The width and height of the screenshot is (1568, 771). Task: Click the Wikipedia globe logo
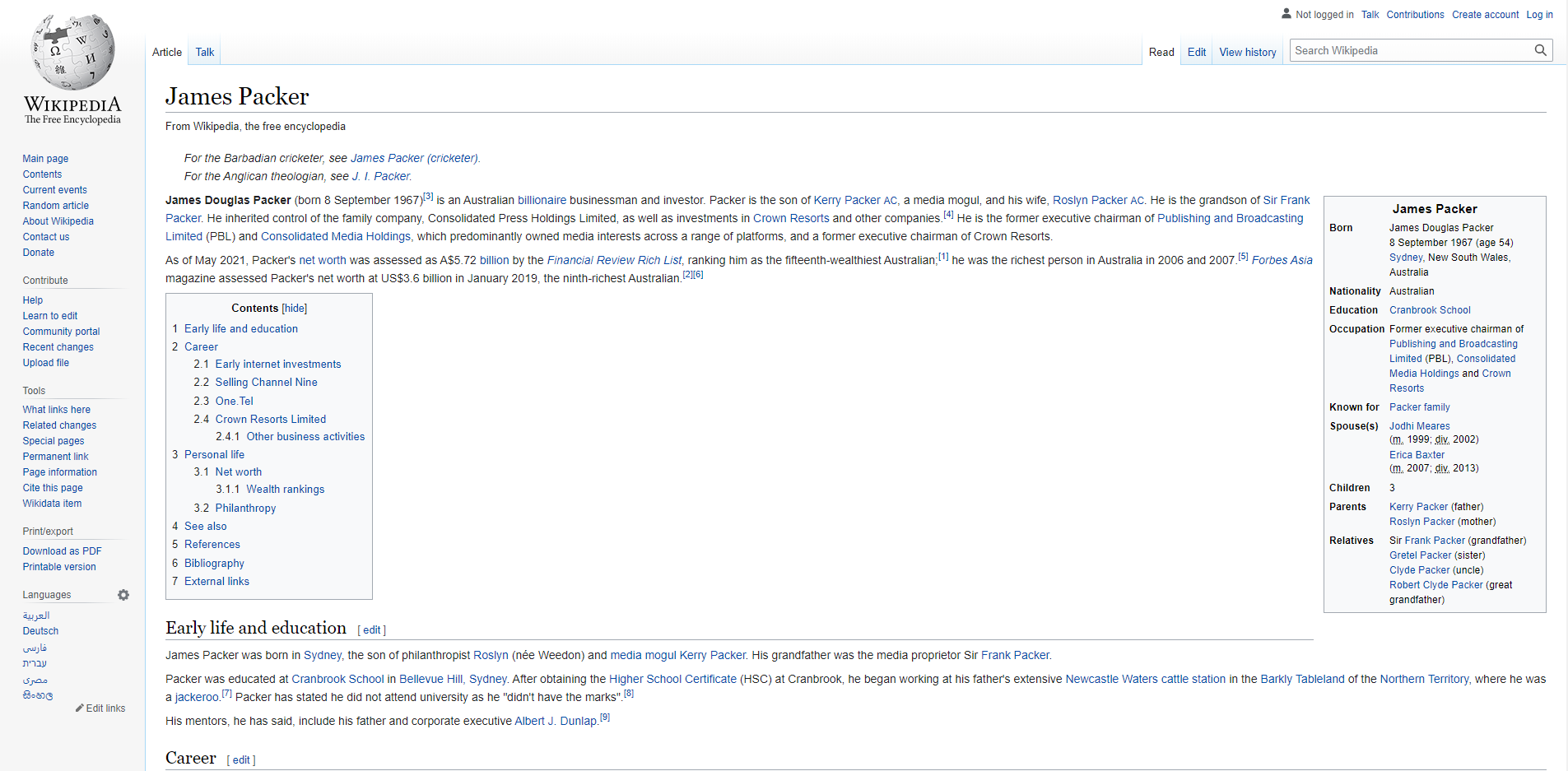72,51
